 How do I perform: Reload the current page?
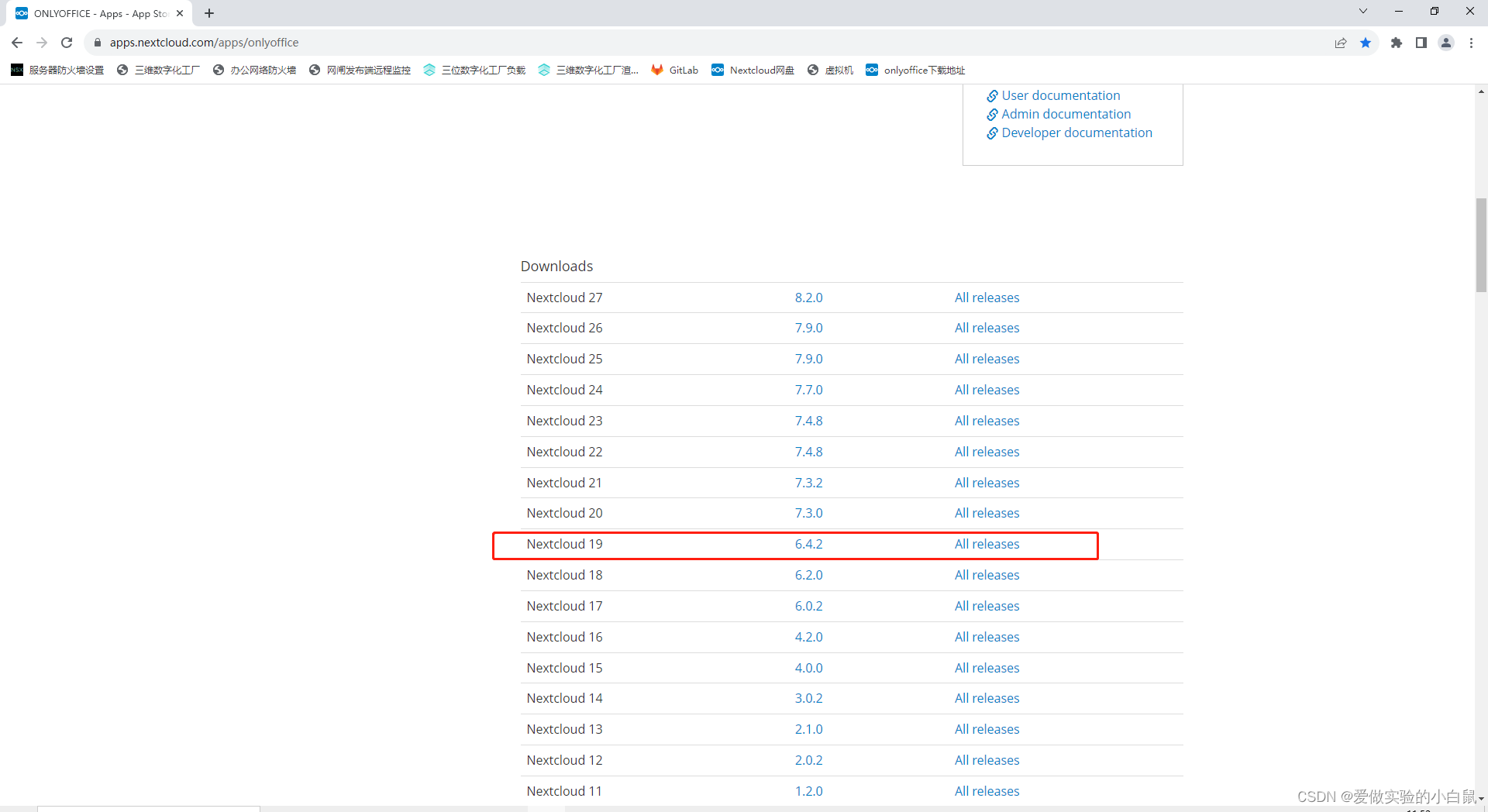67,43
